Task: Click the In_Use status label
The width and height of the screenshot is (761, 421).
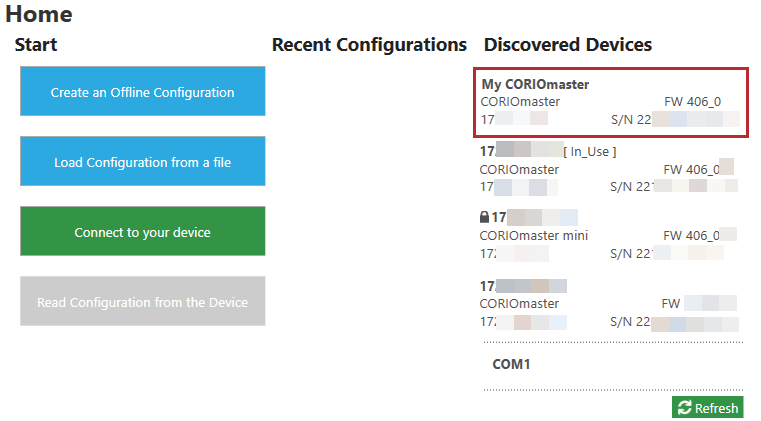Action: pos(589,151)
